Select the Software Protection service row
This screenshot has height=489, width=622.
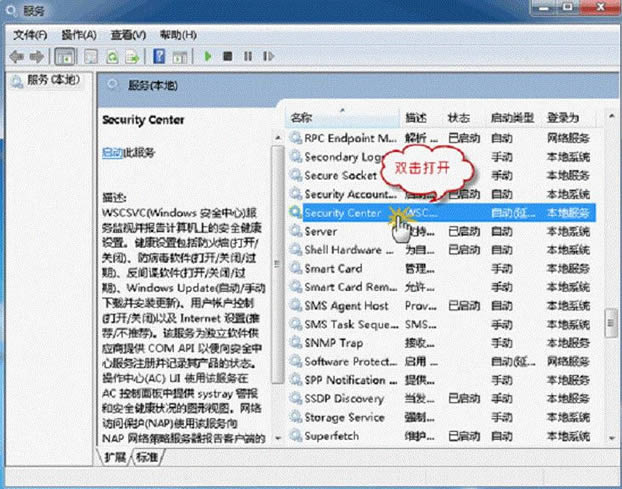point(441,361)
